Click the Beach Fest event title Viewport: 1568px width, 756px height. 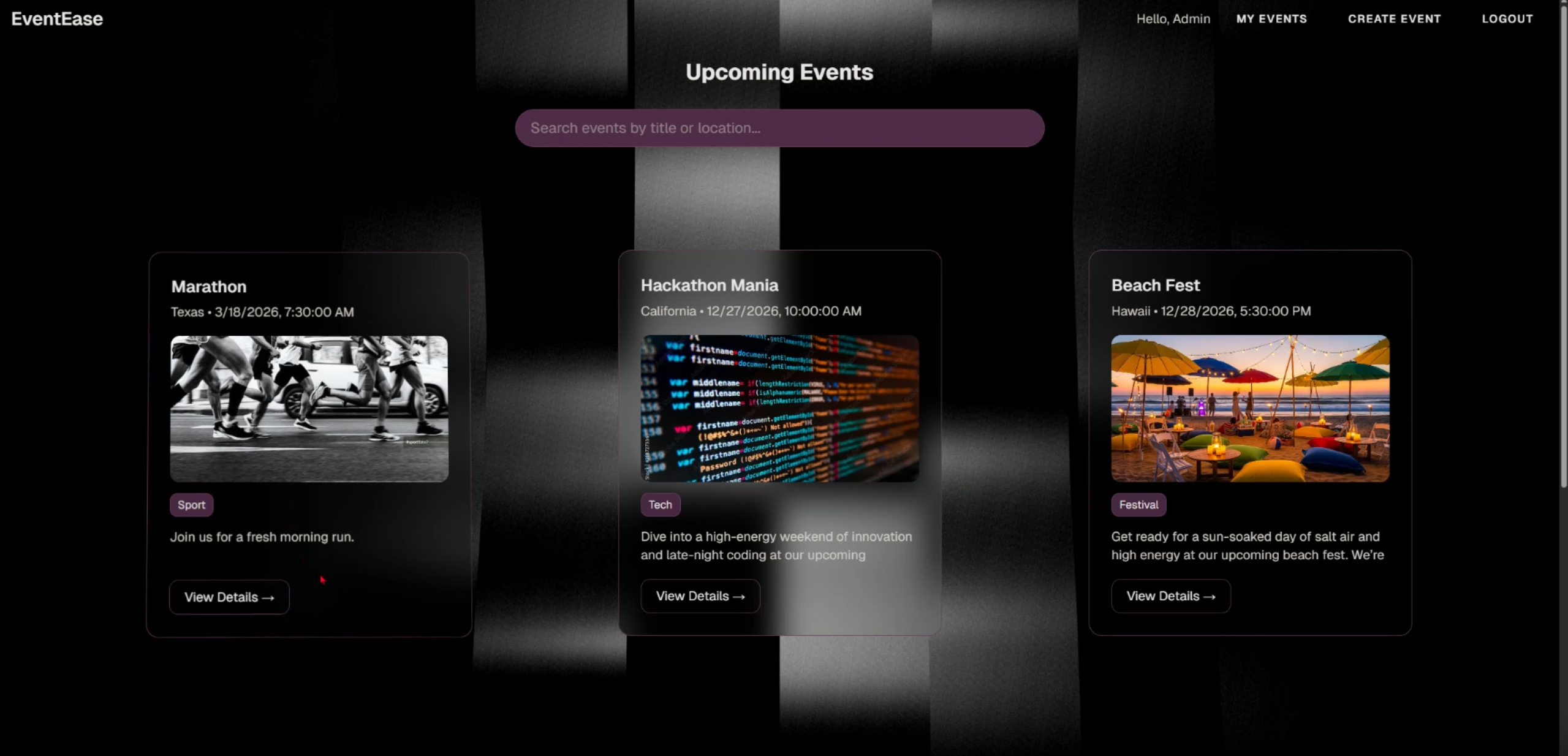pos(1156,285)
